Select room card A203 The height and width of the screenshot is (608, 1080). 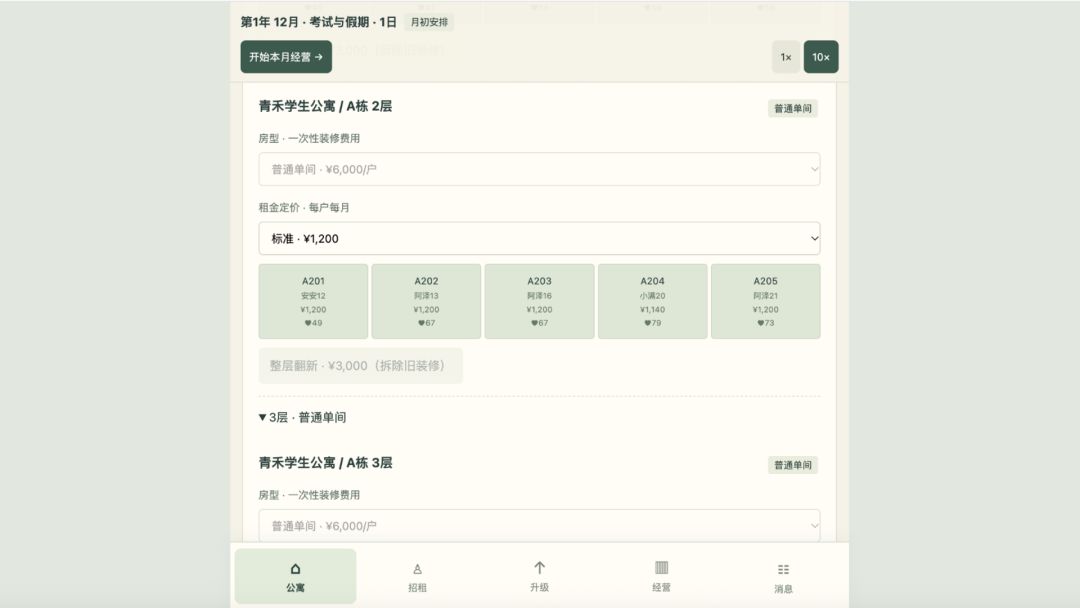[539, 302]
